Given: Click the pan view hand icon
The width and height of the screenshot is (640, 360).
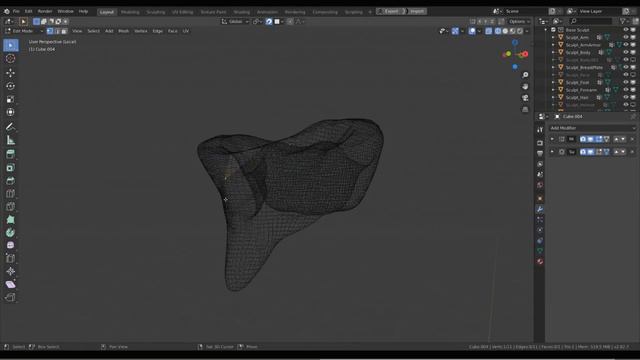Looking at the screenshot, I should point(525,87).
